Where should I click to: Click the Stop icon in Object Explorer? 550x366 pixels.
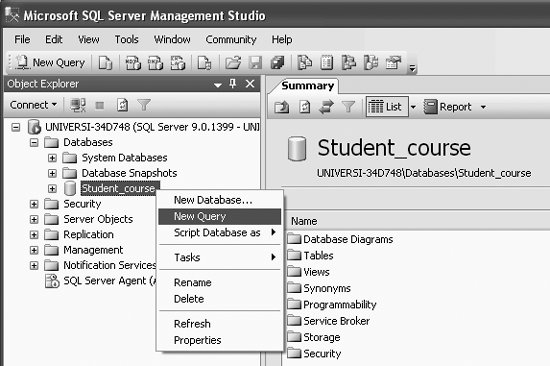coord(100,105)
